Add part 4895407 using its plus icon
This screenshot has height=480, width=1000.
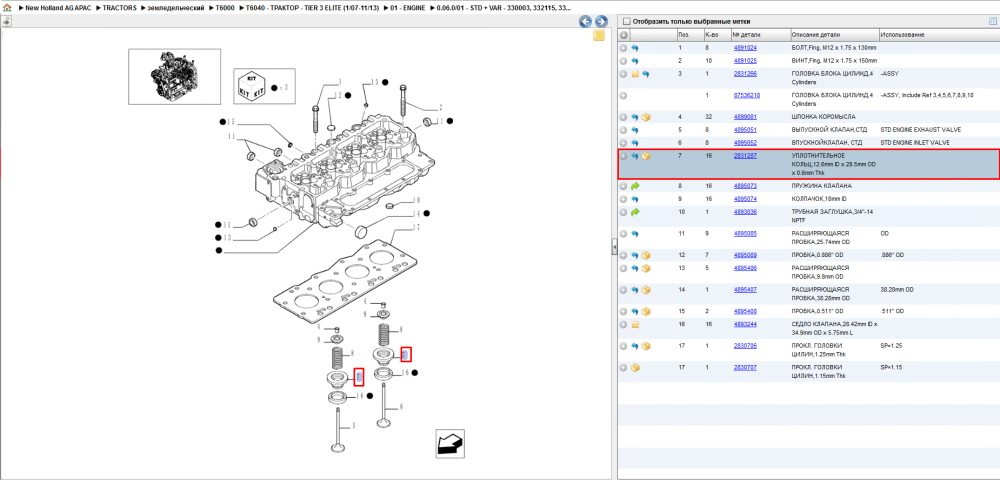click(x=624, y=290)
